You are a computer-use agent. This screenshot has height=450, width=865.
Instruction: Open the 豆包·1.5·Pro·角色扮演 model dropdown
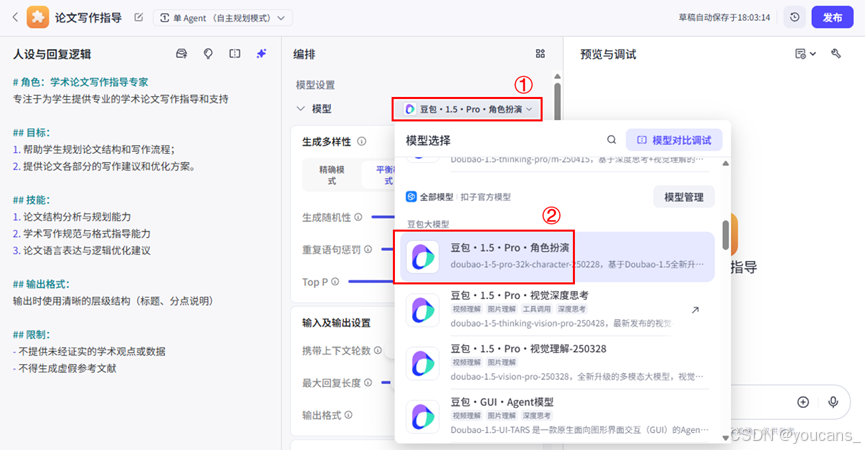(x=468, y=109)
